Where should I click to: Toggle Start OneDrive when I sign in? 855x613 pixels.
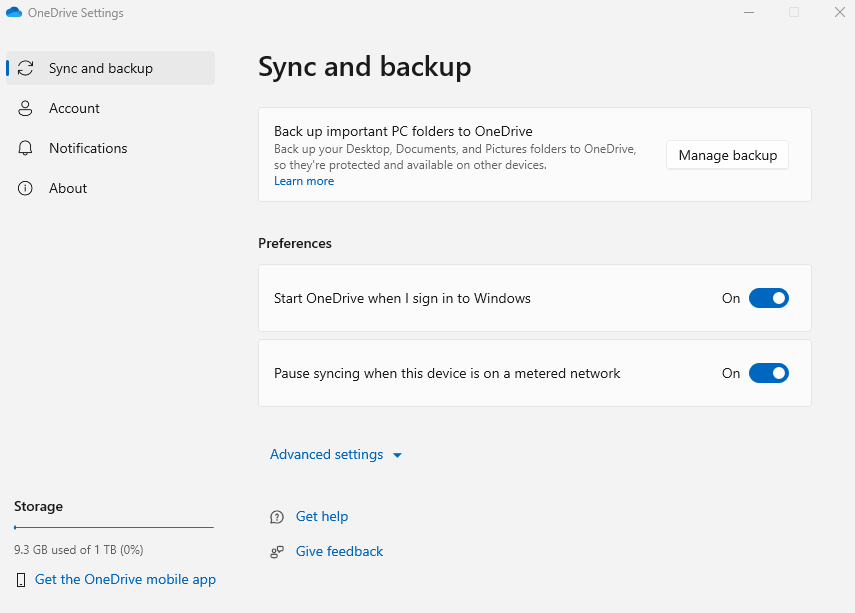click(x=768, y=298)
